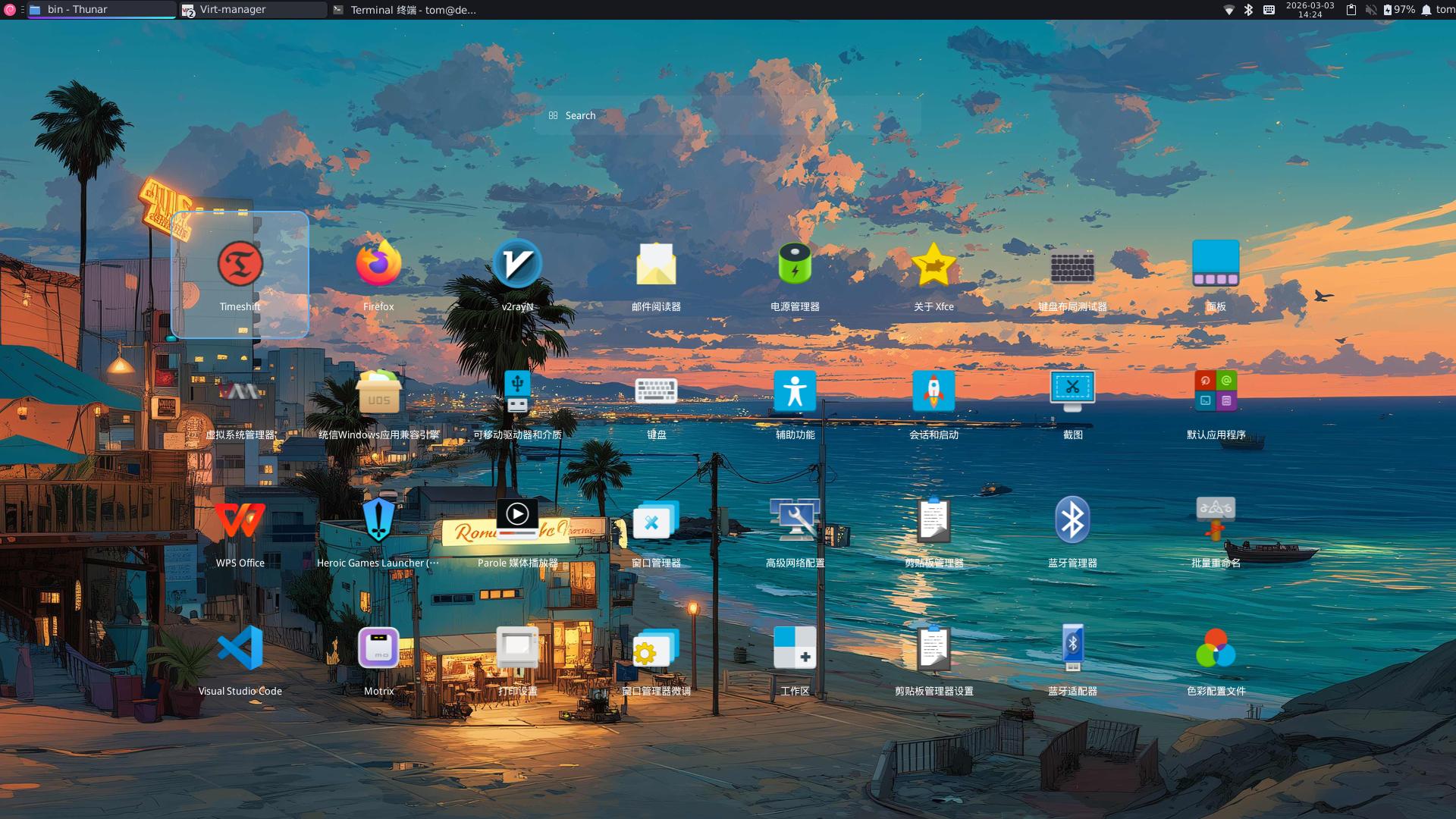Switch to bin - Thunar window
Image resolution: width=1456 pixels, height=819 pixels.
click(101, 9)
